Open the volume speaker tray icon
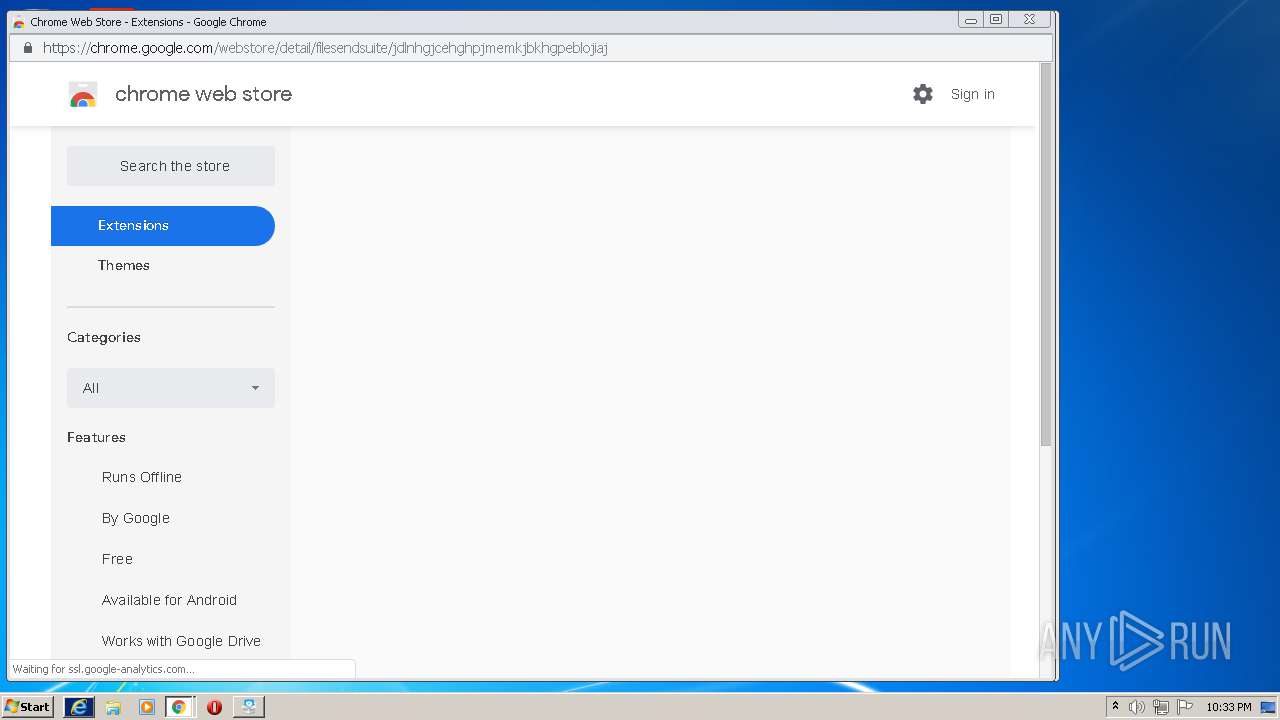This screenshot has height=720, width=1280. pyautogui.click(x=1137, y=707)
